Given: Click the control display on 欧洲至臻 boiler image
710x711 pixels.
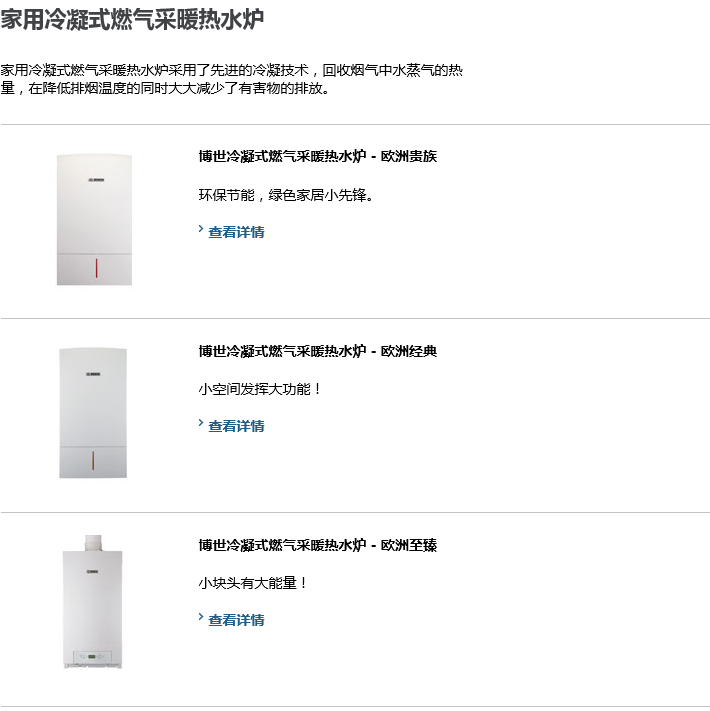Looking at the screenshot, I should coord(92,656).
